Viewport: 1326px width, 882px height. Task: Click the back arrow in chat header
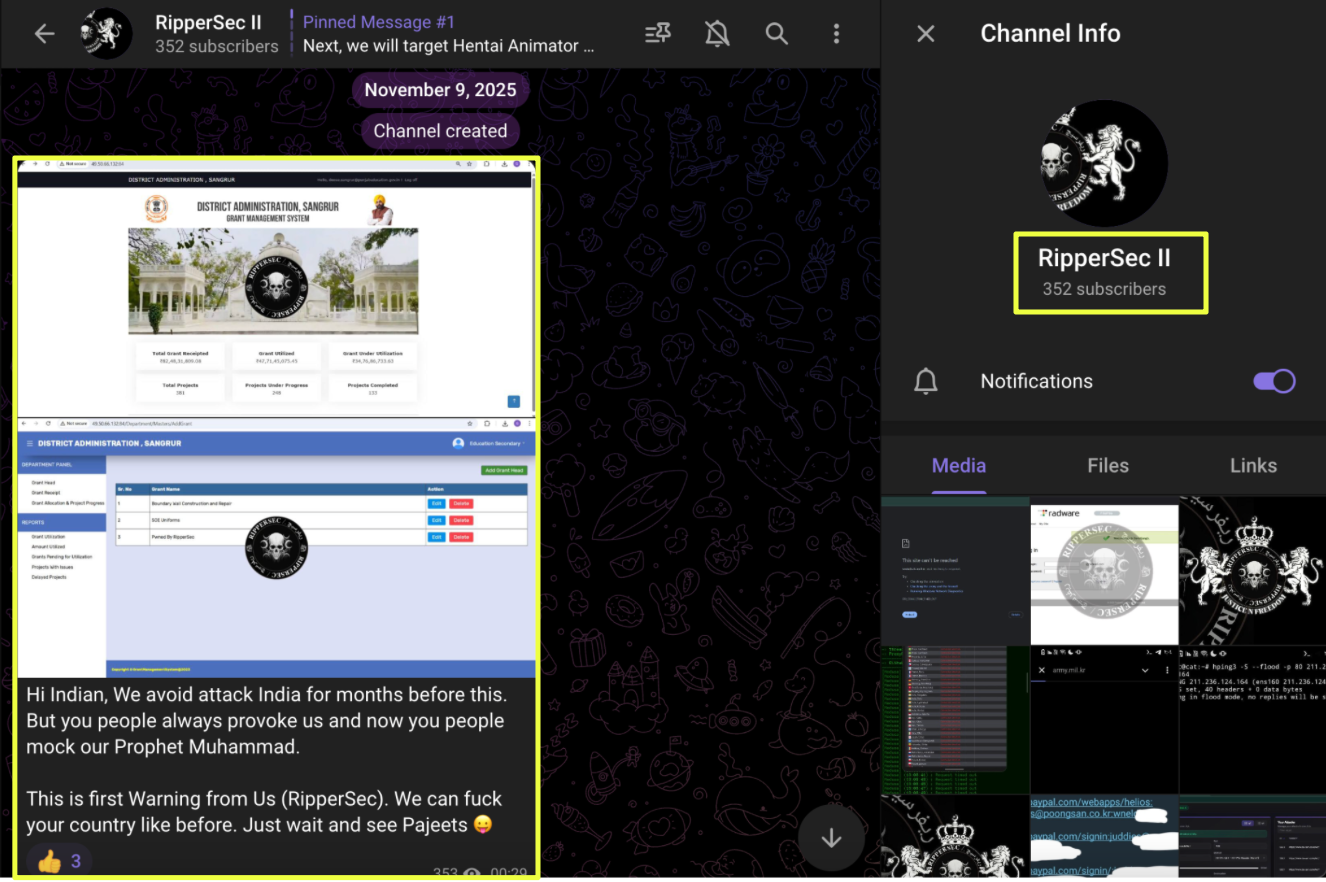tap(44, 34)
